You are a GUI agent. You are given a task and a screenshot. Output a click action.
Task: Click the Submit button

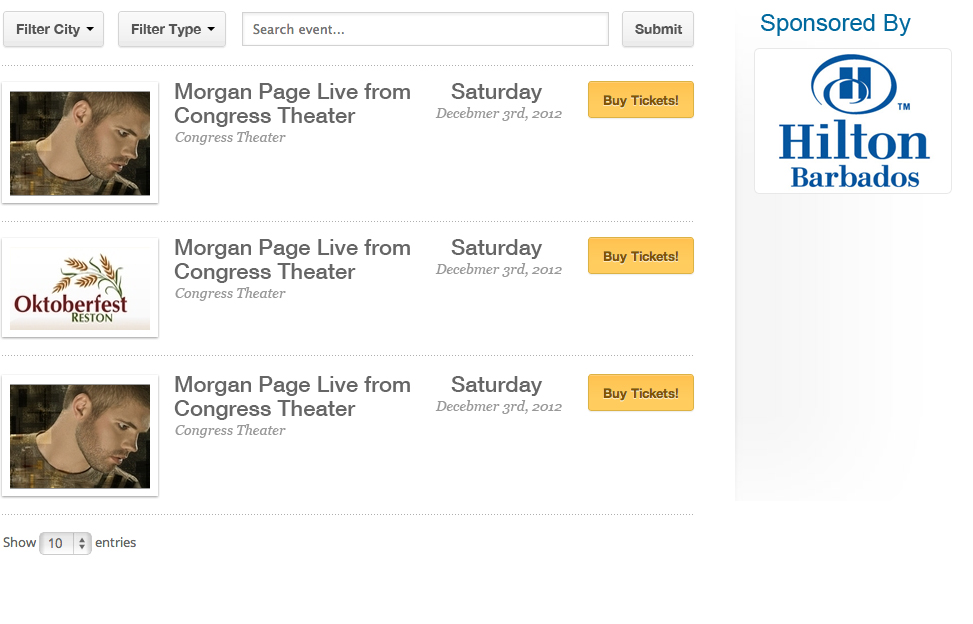[x=658, y=29]
